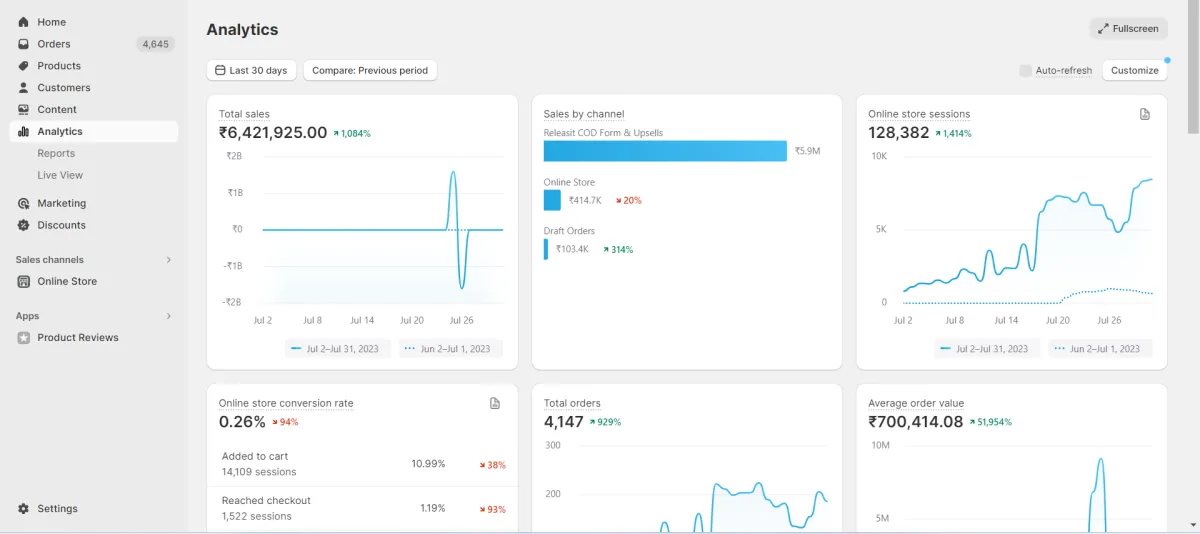Click the Content icon in sidebar
The width and height of the screenshot is (1200, 534).
pos(23,110)
